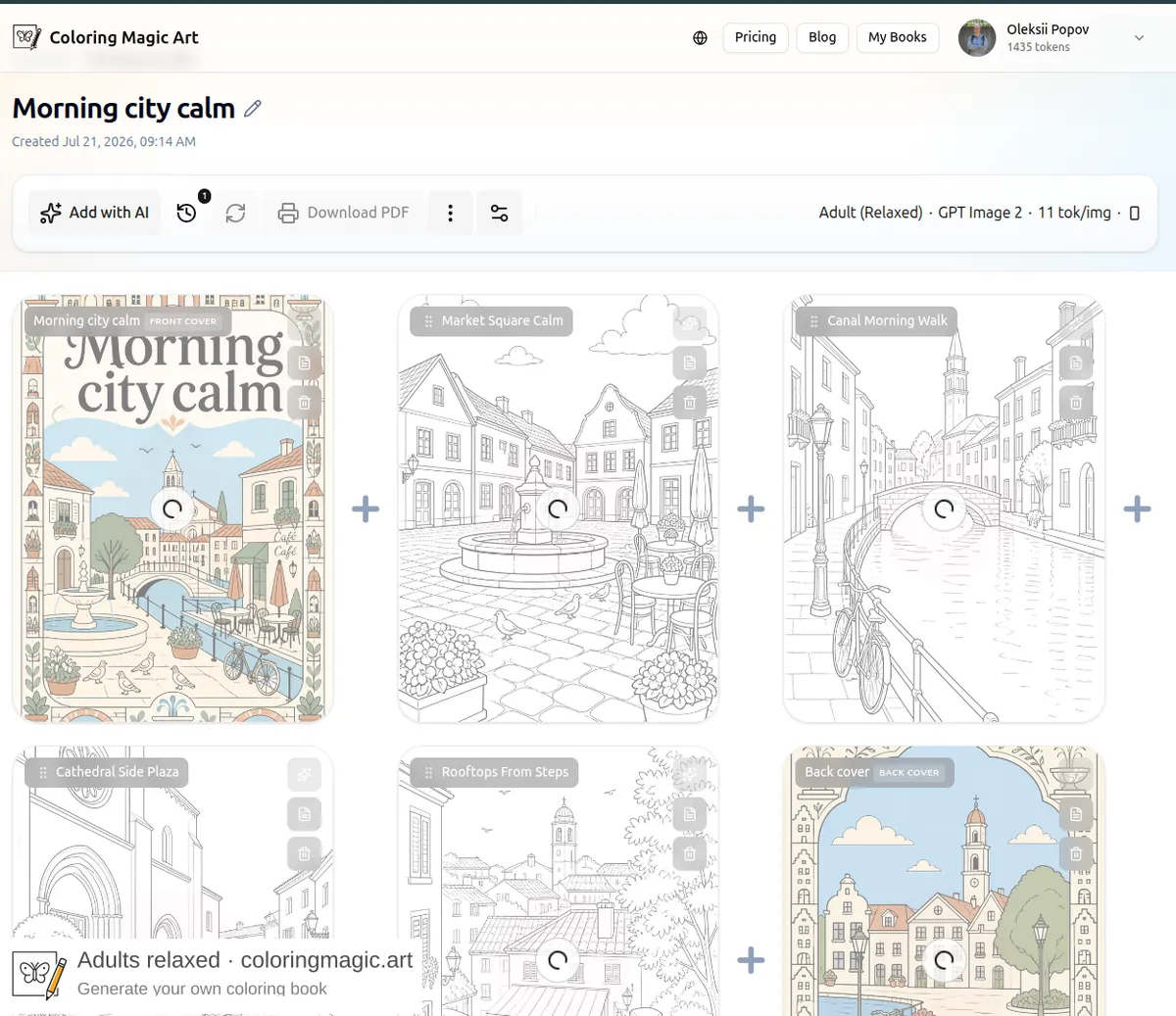This screenshot has height=1016, width=1176.
Task: Click the portrait page orientation icon
Action: [x=1135, y=213]
